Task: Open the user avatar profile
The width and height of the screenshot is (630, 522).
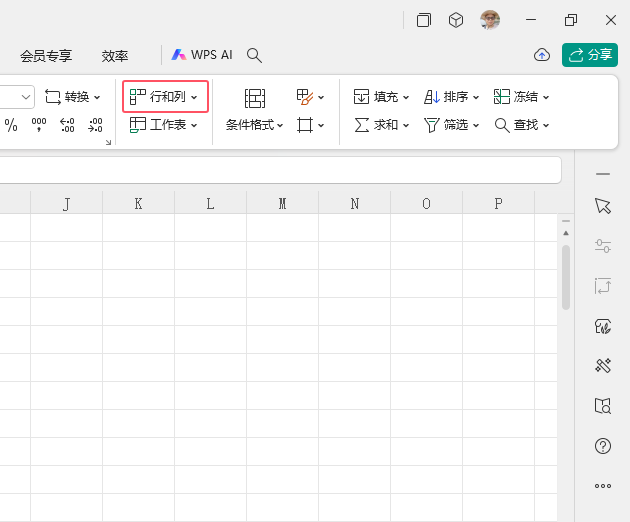Action: 490,20
